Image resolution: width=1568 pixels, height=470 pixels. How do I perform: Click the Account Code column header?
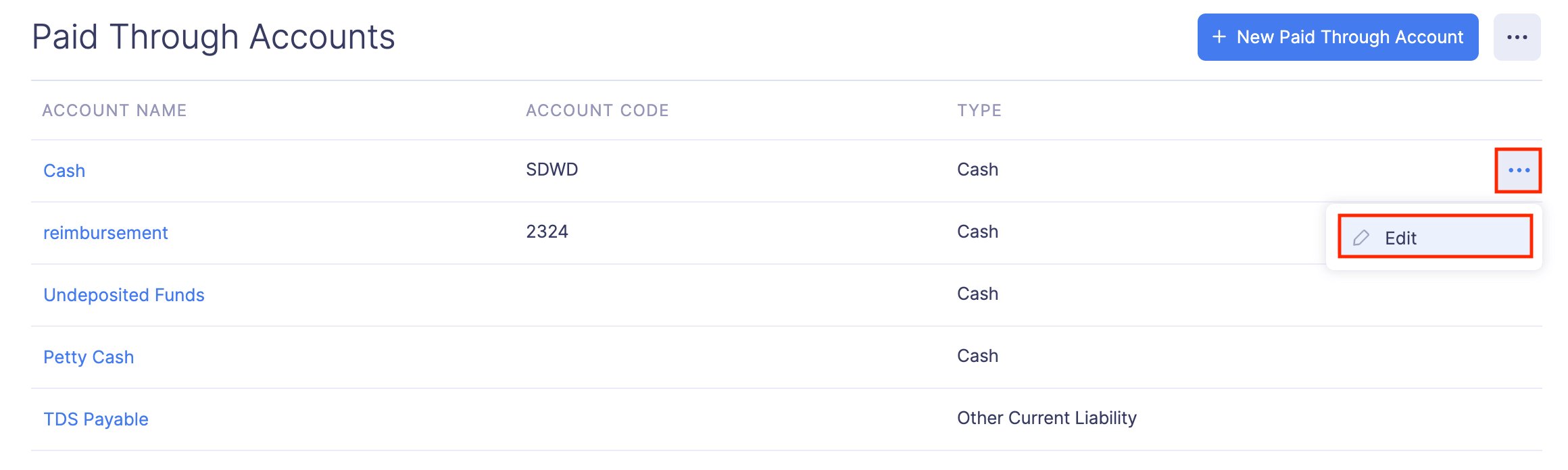(x=597, y=111)
